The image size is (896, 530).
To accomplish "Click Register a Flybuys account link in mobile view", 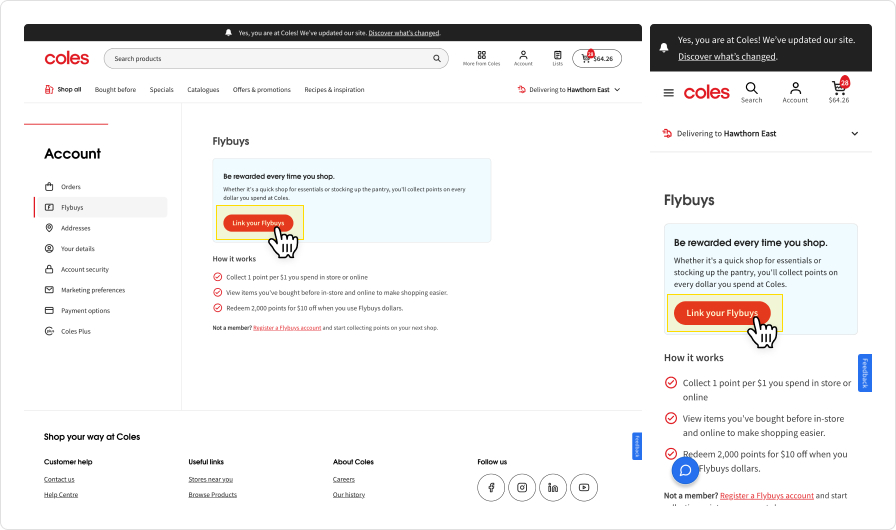I will [767, 496].
